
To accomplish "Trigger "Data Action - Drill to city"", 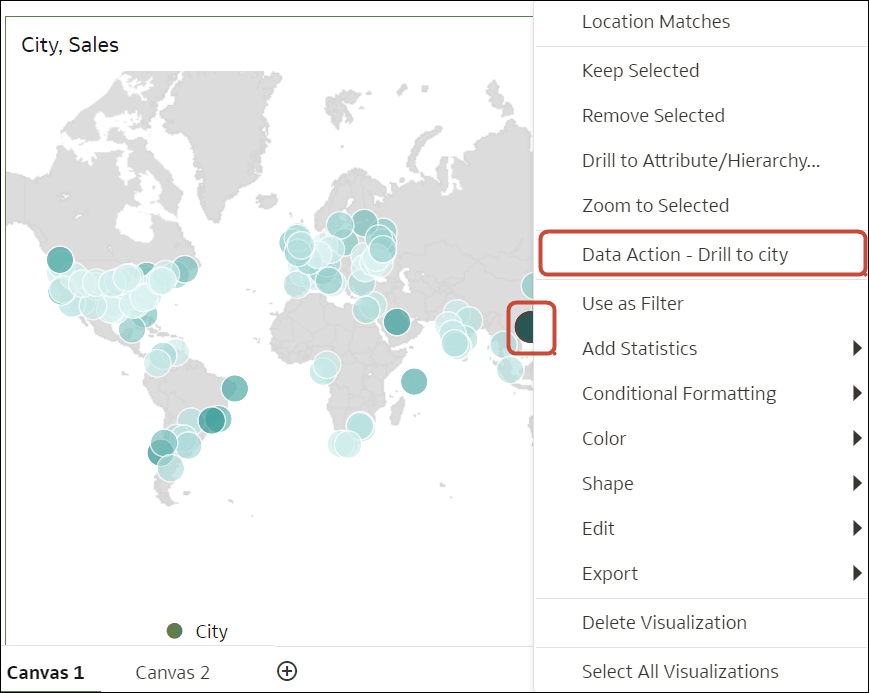I will click(687, 254).
